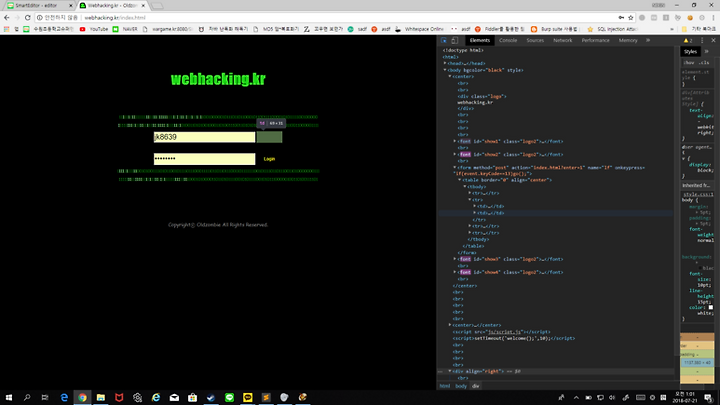Select the body breadcrumb in DevTools

461,386
